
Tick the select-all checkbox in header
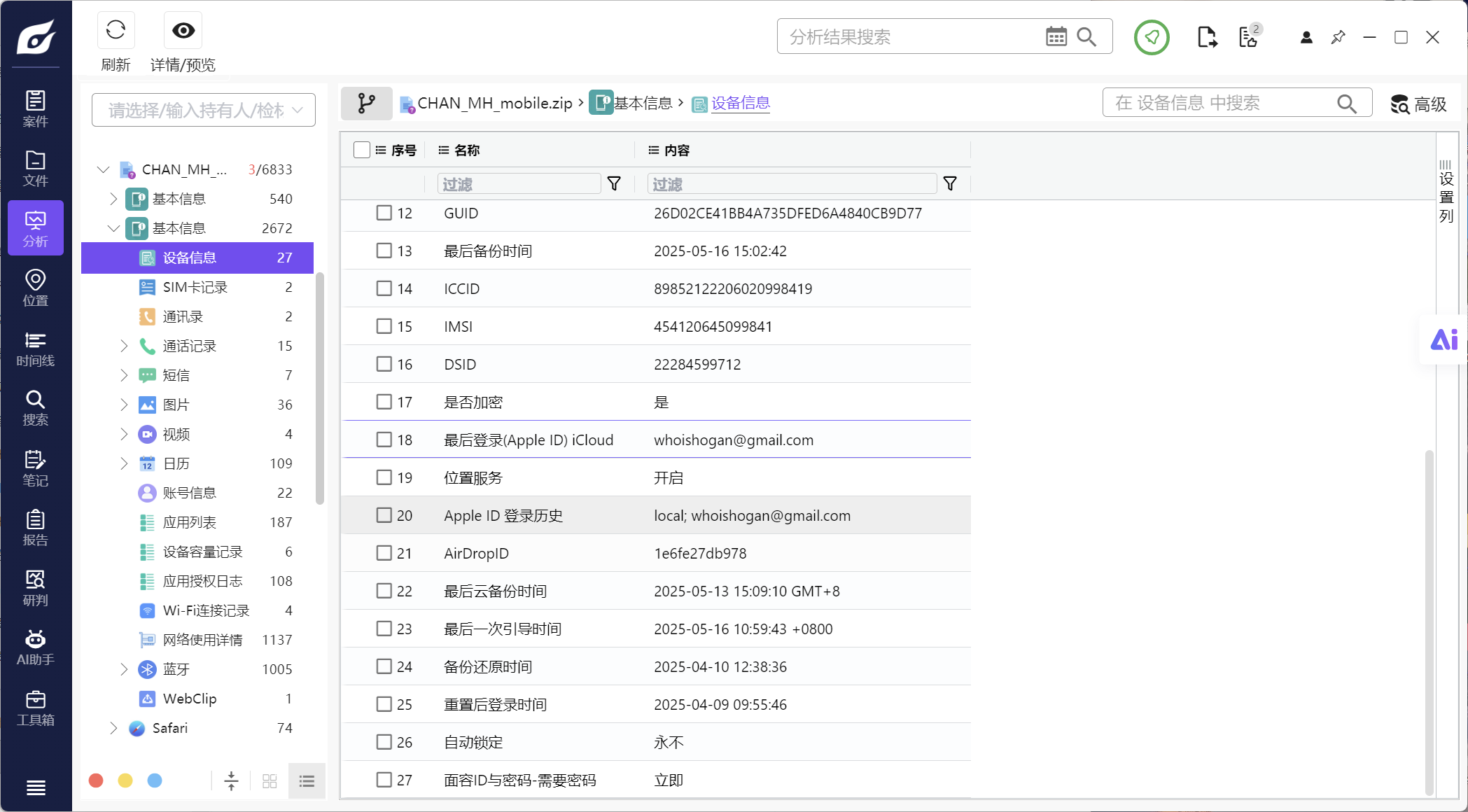(x=362, y=150)
